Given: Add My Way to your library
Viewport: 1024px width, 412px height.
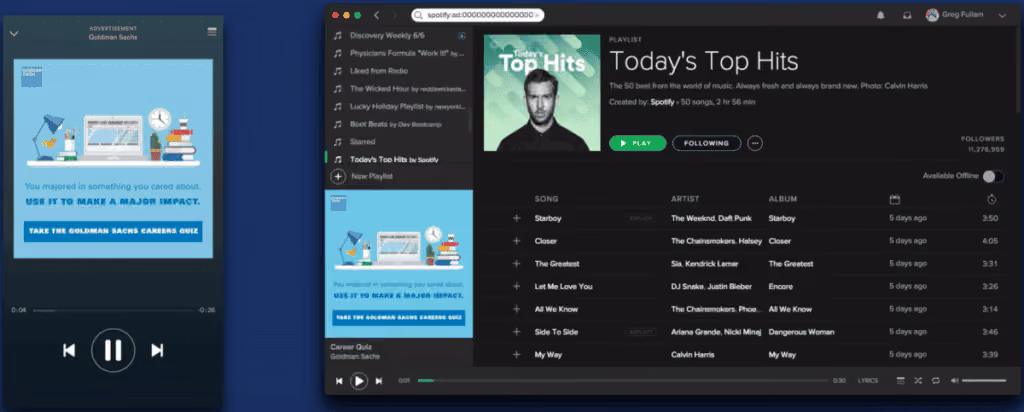Looking at the screenshot, I should [x=517, y=355].
